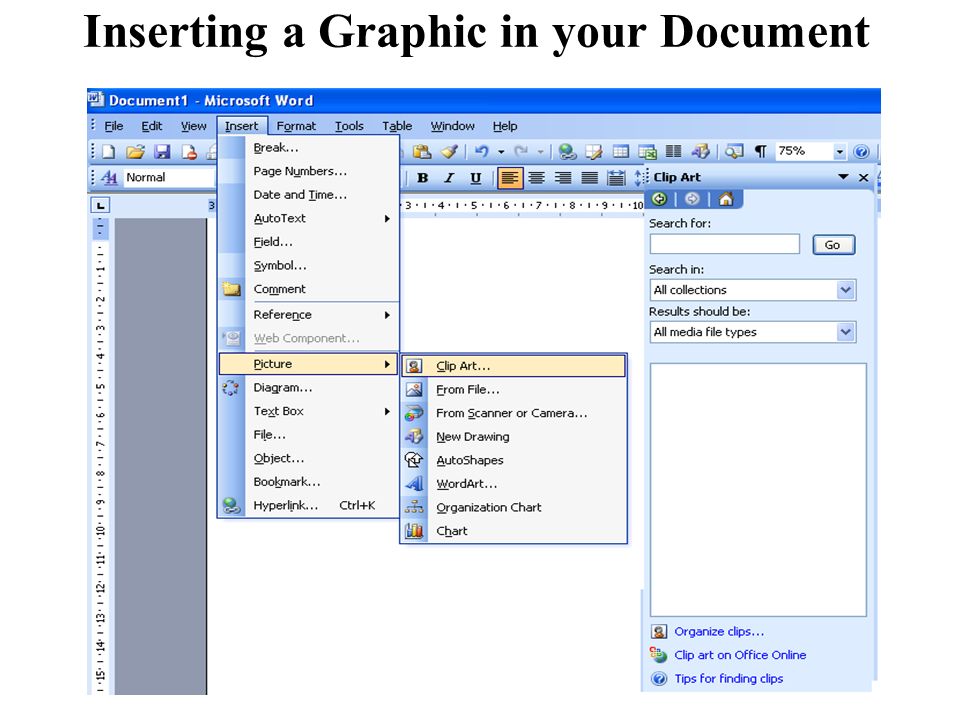Go back in the Clip Art task pane
Screen dimensions: 960x720
click(x=659, y=199)
